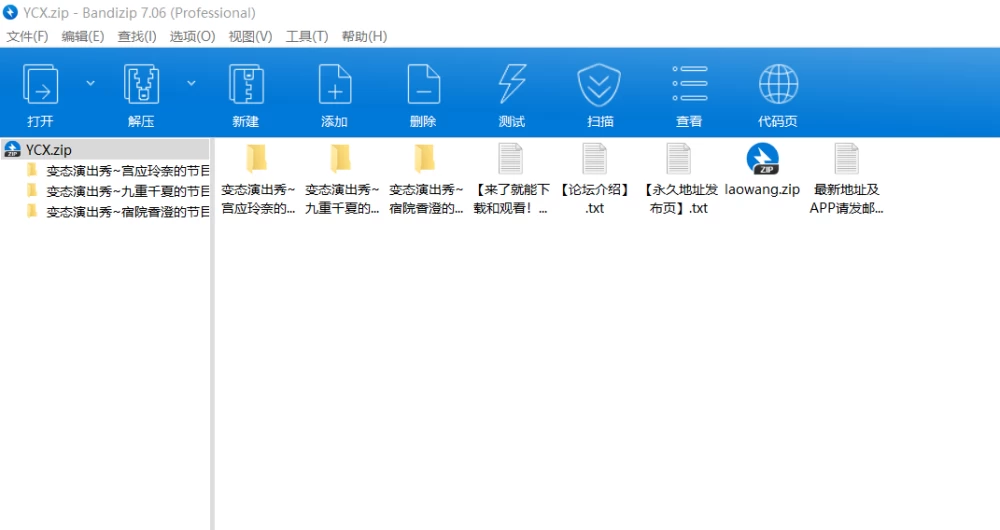Screen dimensions: 1000x530
Task: Click the Scan (扫描) shield icon
Action: pyautogui.click(x=599, y=84)
